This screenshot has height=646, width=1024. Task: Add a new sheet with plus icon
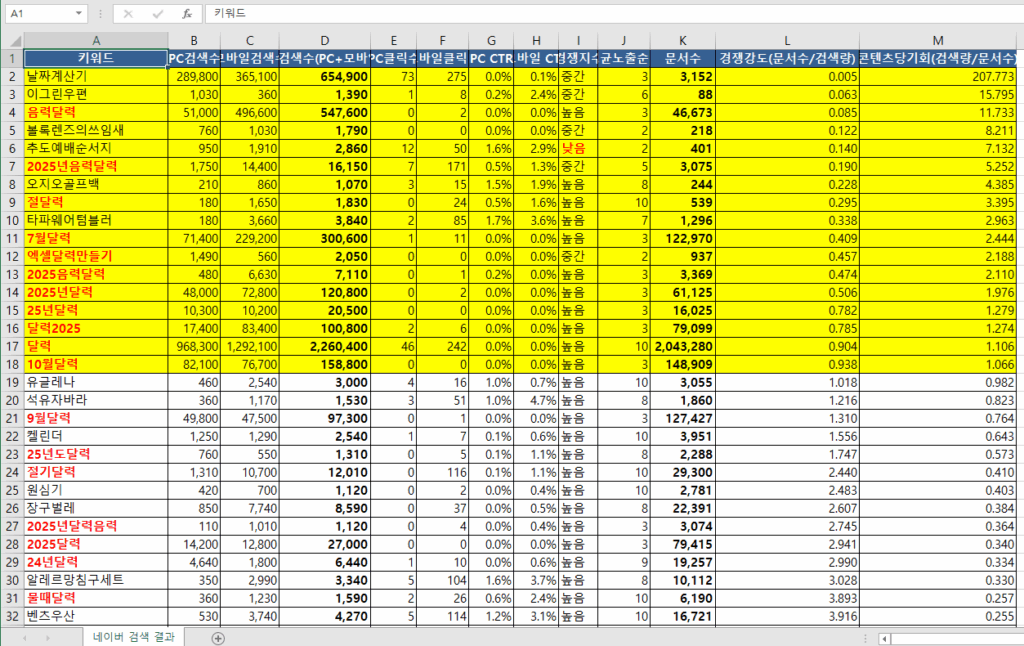pyautogui.click(x=218, y=638)
